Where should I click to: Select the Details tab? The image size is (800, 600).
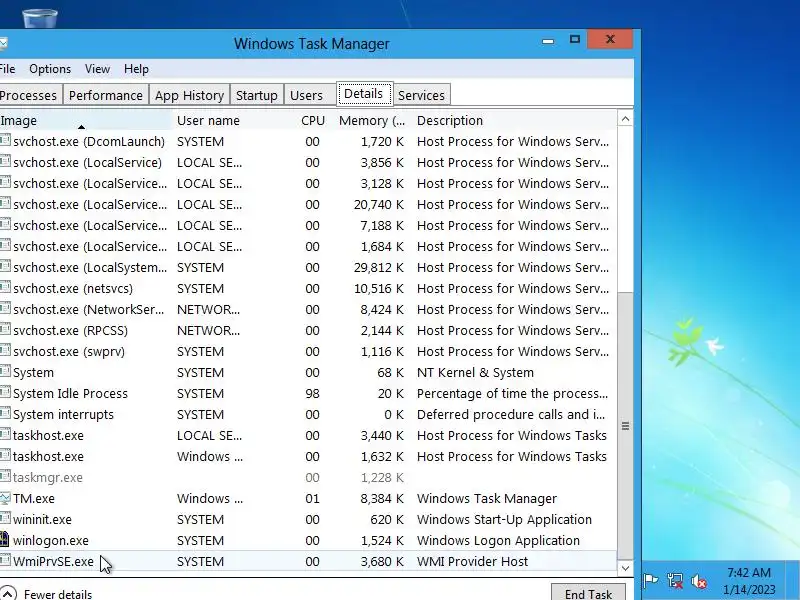click(x=364, y=94)
